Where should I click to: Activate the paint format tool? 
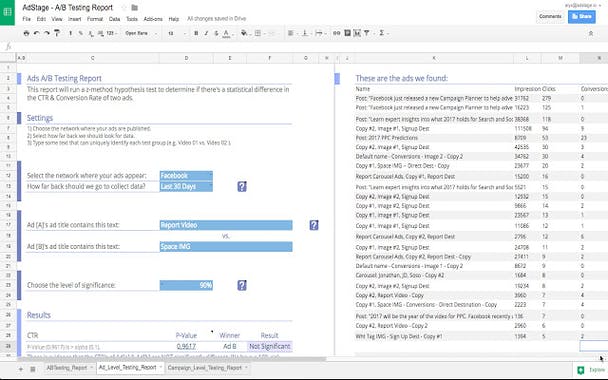(x=57, y=33)
